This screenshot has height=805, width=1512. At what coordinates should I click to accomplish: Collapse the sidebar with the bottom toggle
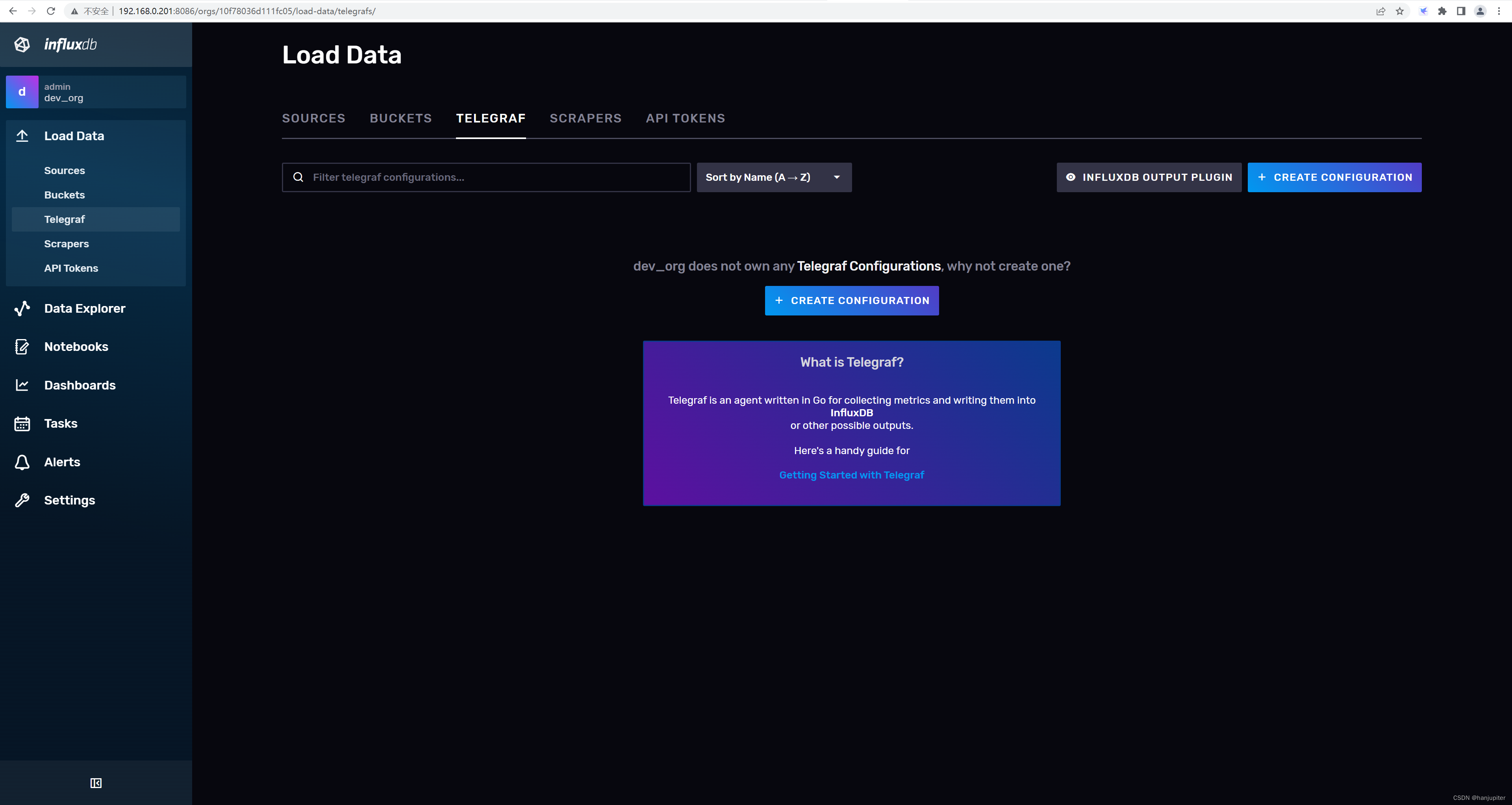96,783
